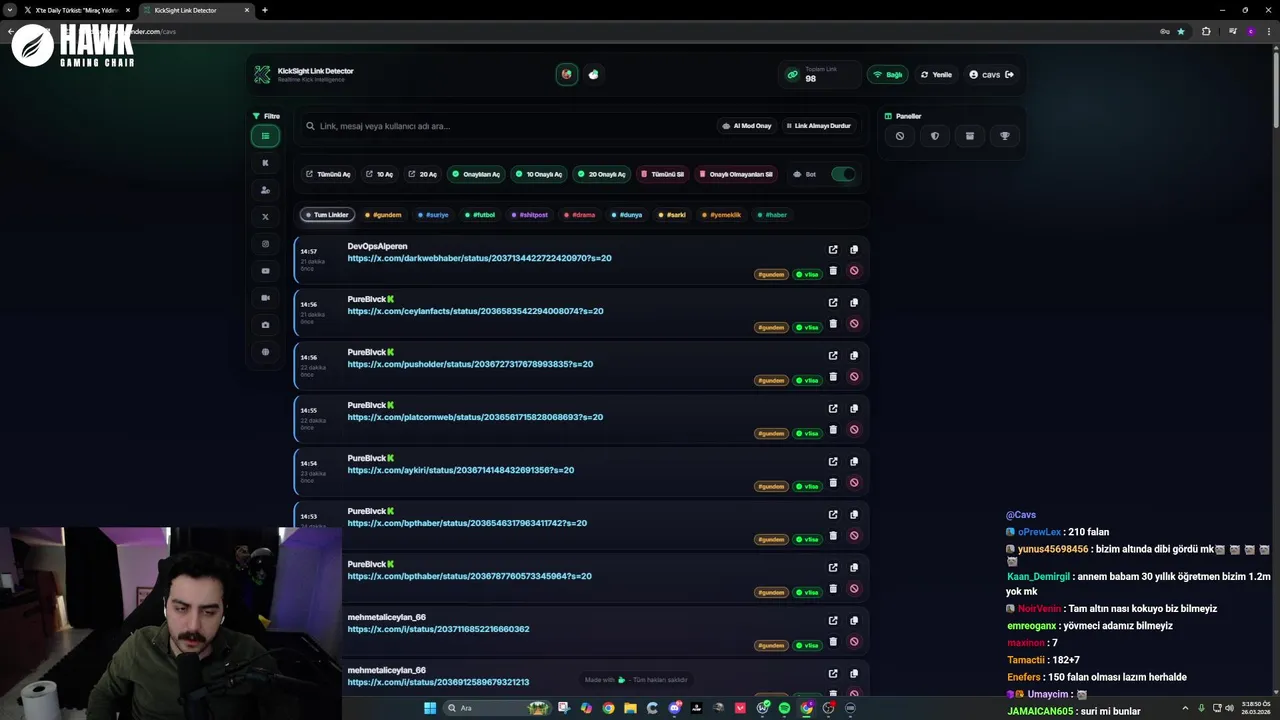Select the list view filter icon
The width and height of the screenshot is (1280, 720).
[x=265, y=136]
